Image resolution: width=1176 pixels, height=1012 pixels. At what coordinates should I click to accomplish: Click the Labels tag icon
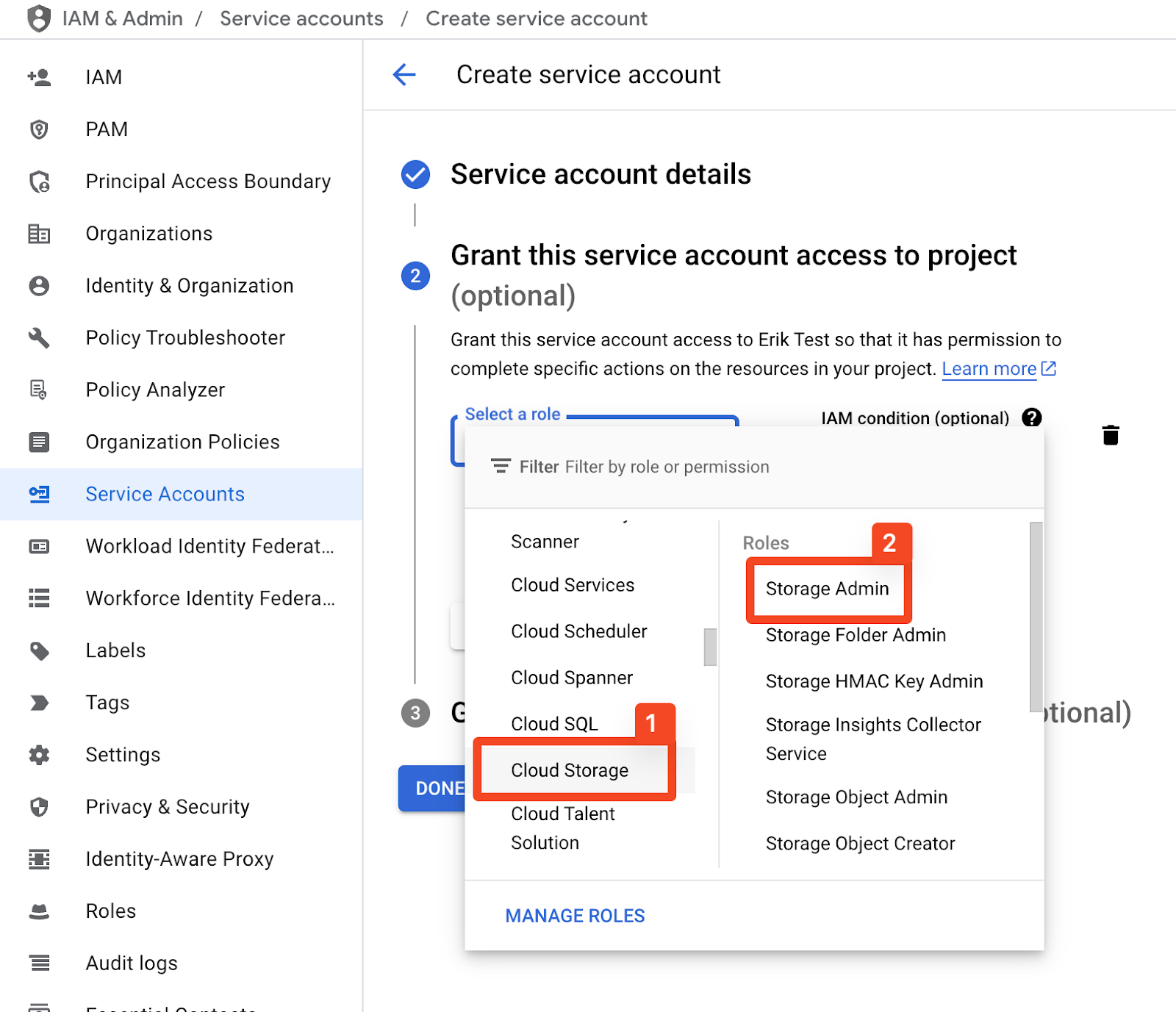tap(39, 650)
